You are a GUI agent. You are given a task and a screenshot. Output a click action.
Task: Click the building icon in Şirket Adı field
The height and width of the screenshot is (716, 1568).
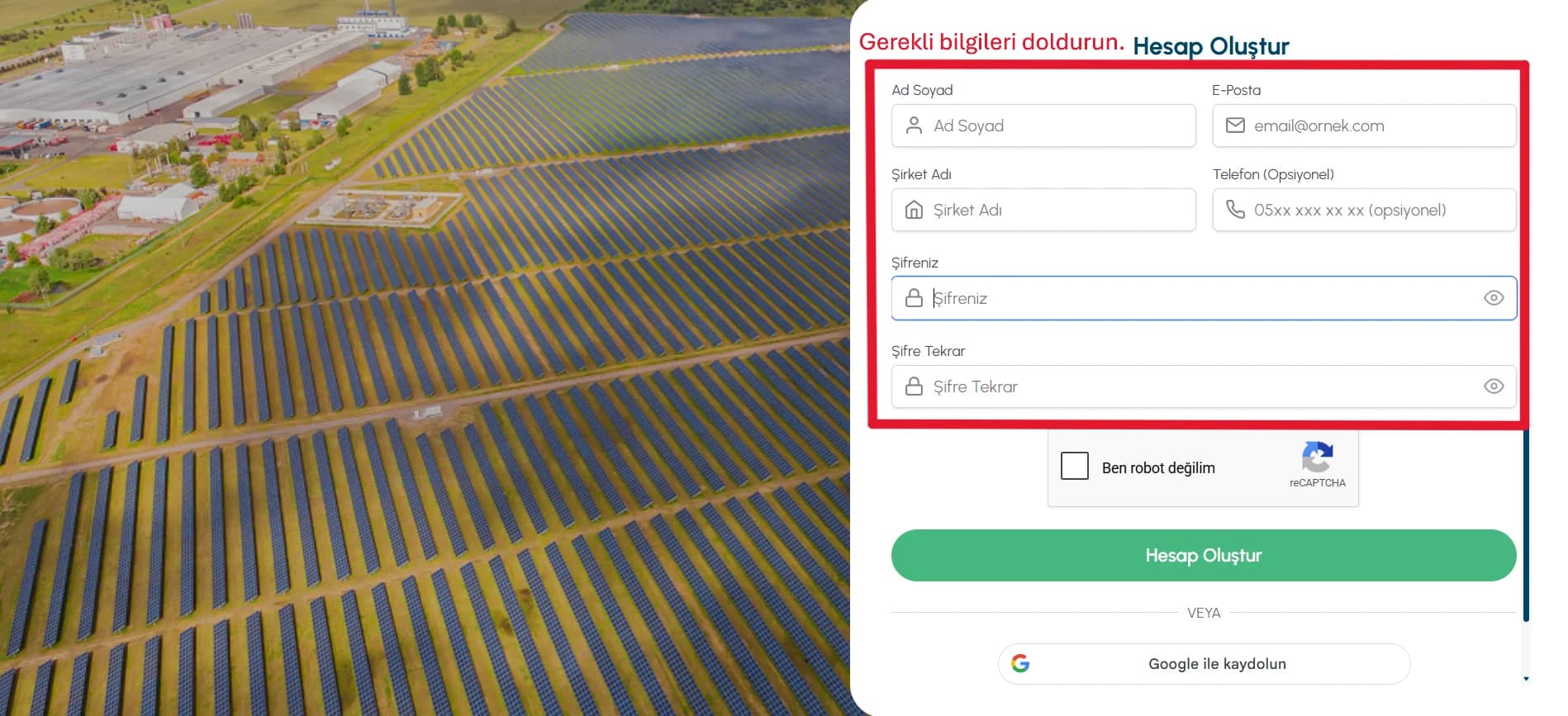pos(914,210)
